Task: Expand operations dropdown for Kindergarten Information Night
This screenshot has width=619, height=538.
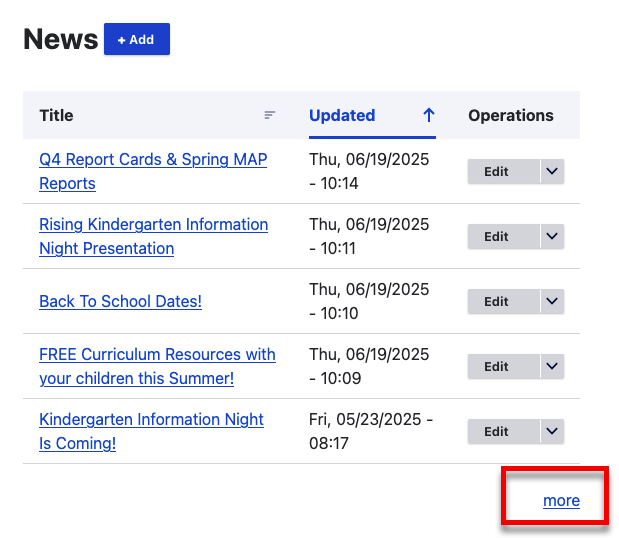Action: (x=552, y=432)
